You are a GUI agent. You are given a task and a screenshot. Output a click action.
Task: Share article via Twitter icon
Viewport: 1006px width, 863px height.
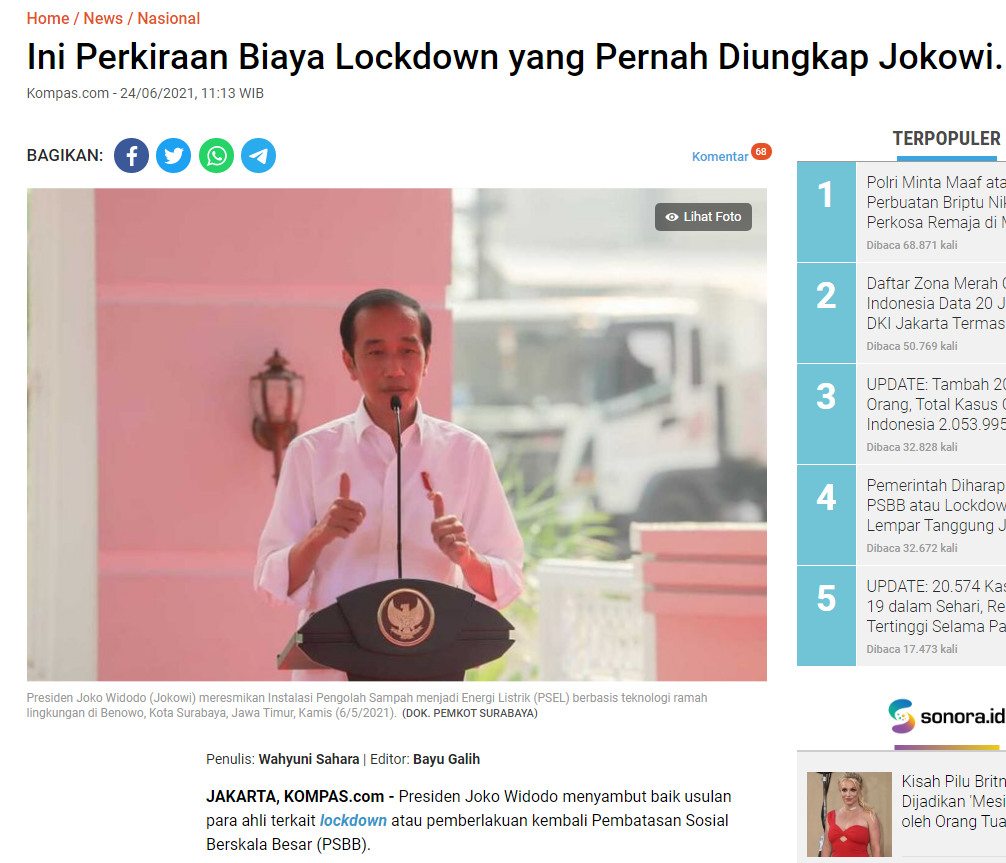174,155
